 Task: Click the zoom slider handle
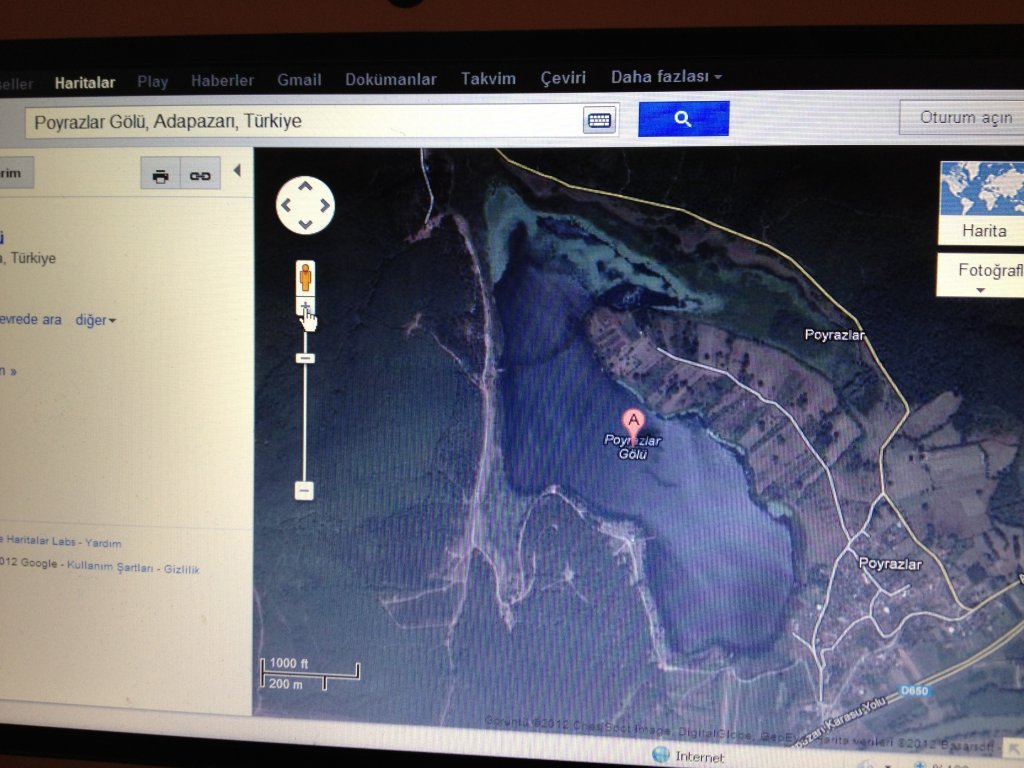click(x=305, y=358)
